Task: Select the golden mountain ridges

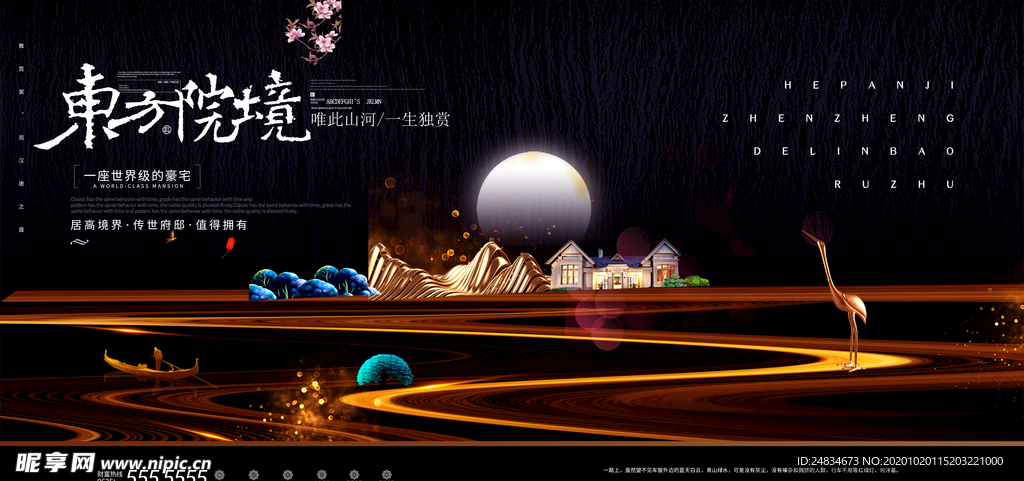Action: pos(455,268)
